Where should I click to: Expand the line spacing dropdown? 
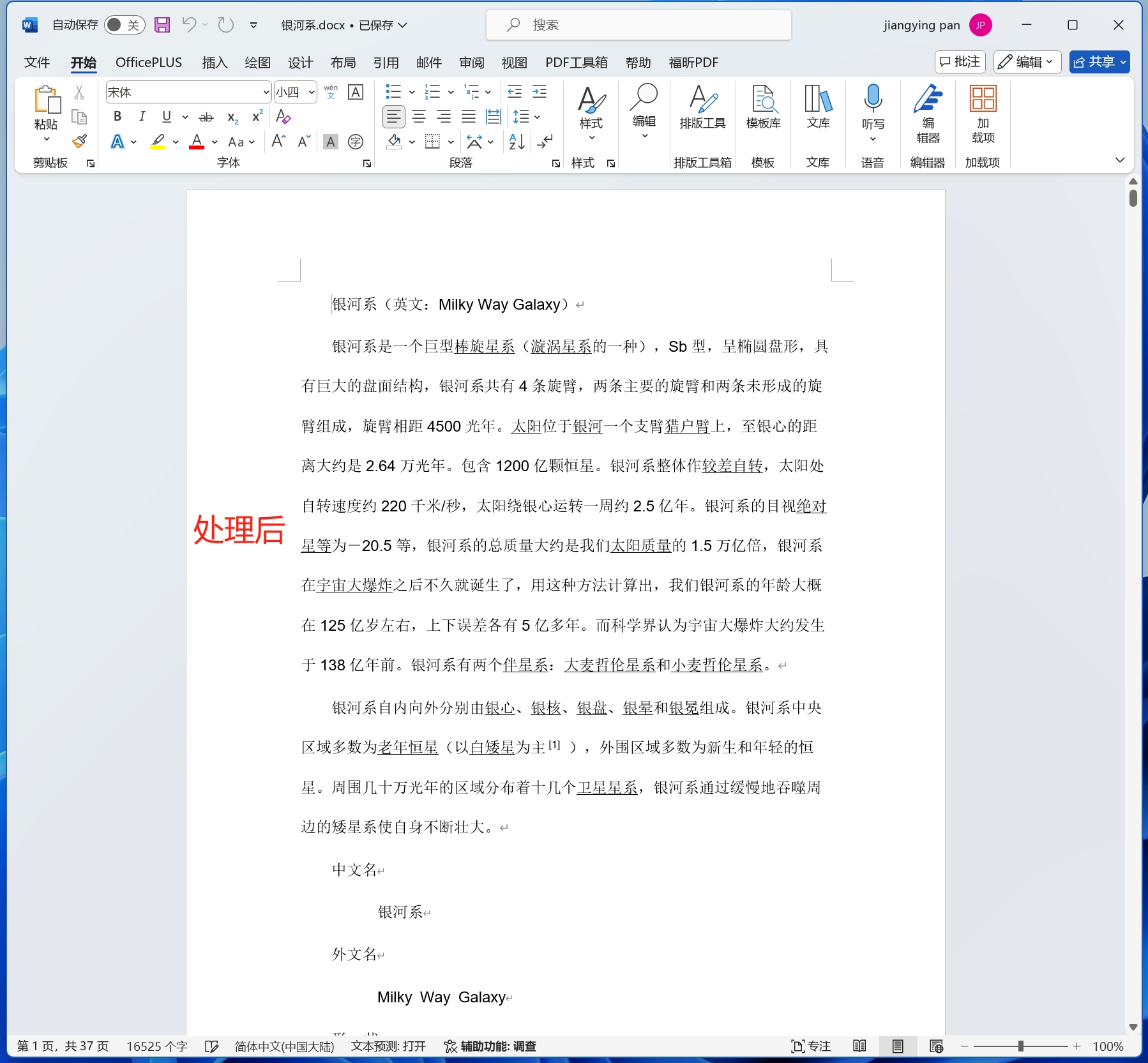click(x=536, y=117)
